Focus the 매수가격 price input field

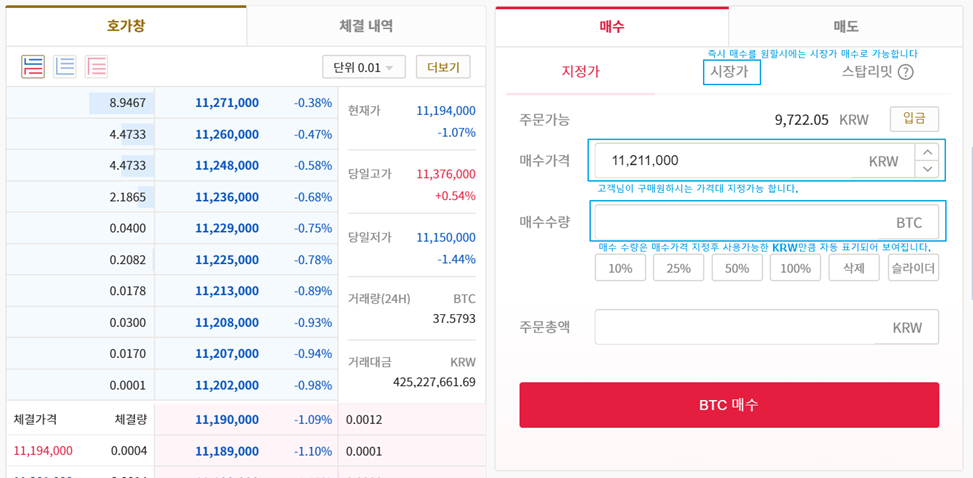click(x=755, y=161)
